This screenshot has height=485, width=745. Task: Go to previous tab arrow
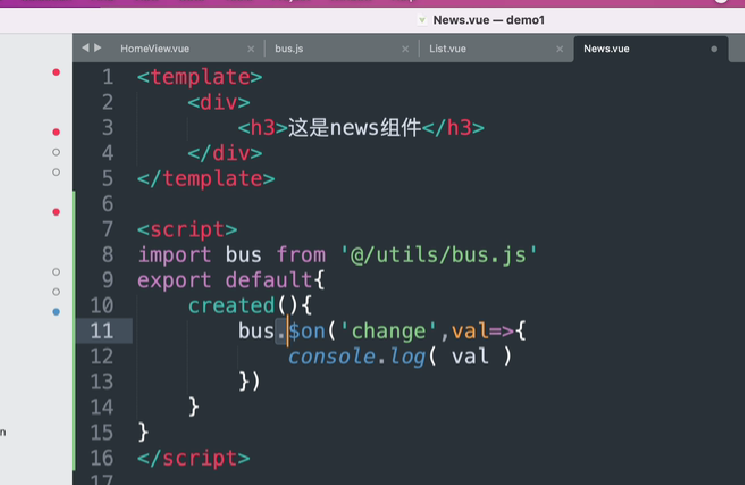pos(86,48)
